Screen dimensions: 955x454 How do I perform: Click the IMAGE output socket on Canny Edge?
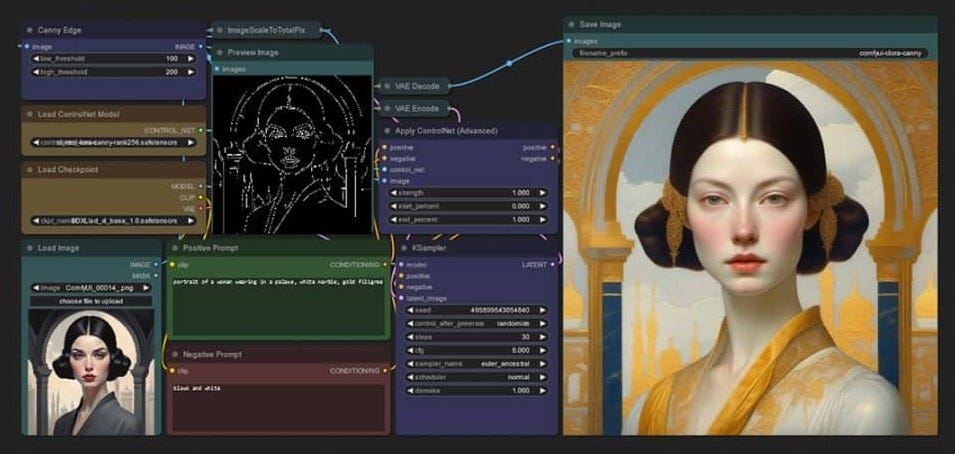(x=200, y=46)
